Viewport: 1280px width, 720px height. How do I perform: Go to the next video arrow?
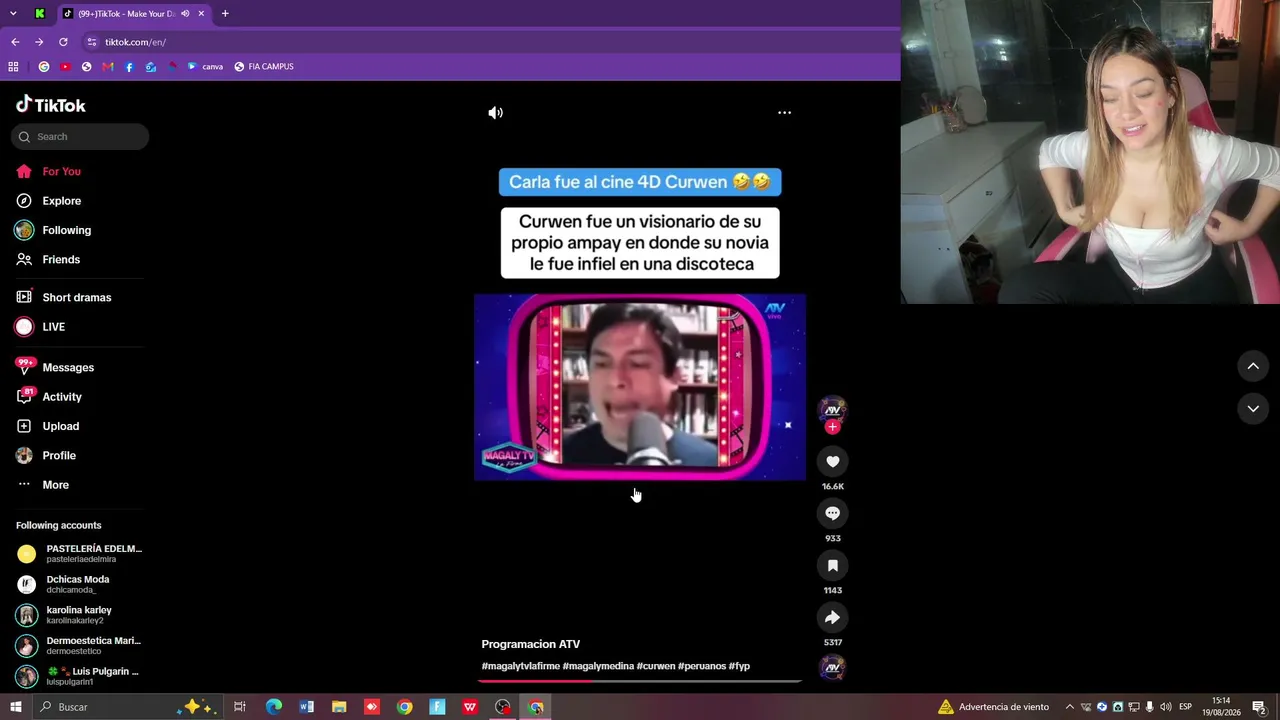(1253, 408)
